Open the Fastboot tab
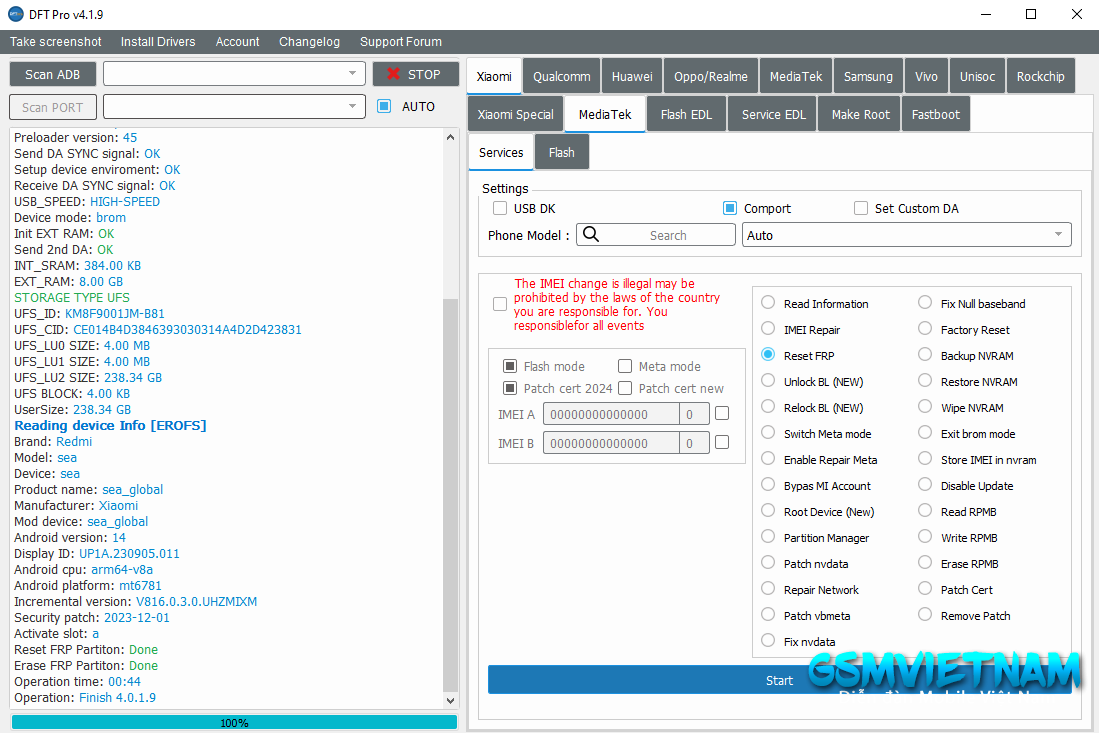Image resolution: width=1099 pixels, height=733 pixels. (x=935, y=114)
